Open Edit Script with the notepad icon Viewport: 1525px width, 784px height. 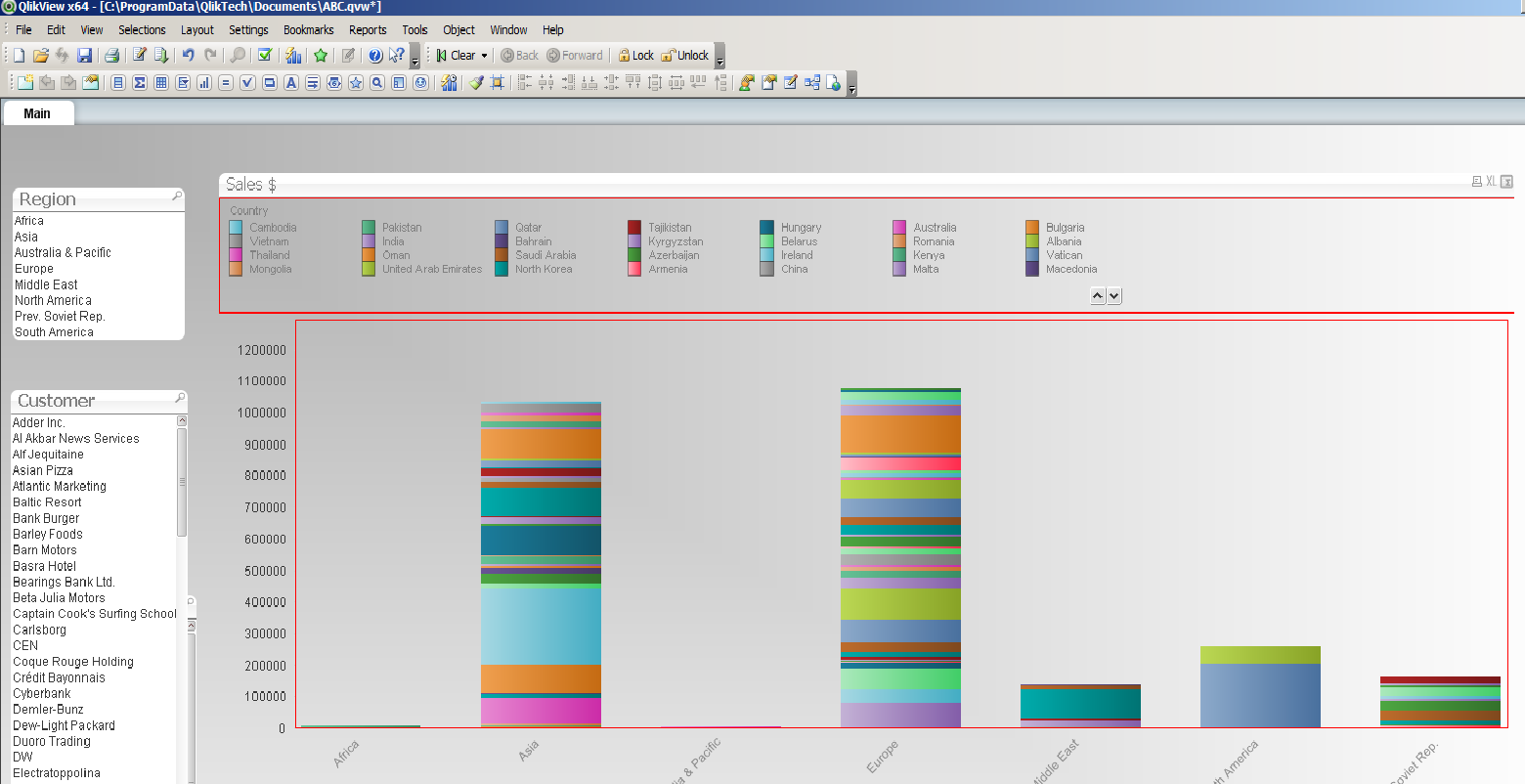click(140, 56)
